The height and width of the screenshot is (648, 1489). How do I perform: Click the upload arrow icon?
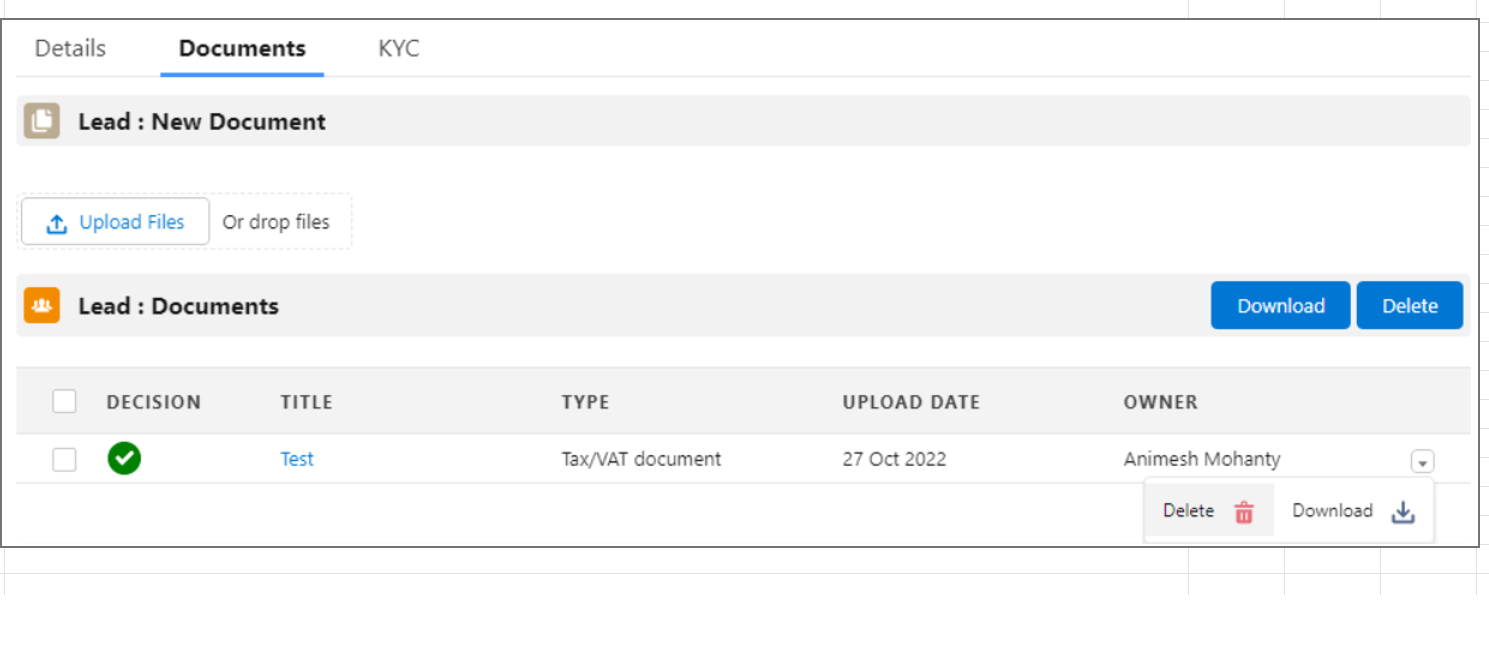click(x=57, y=223)
